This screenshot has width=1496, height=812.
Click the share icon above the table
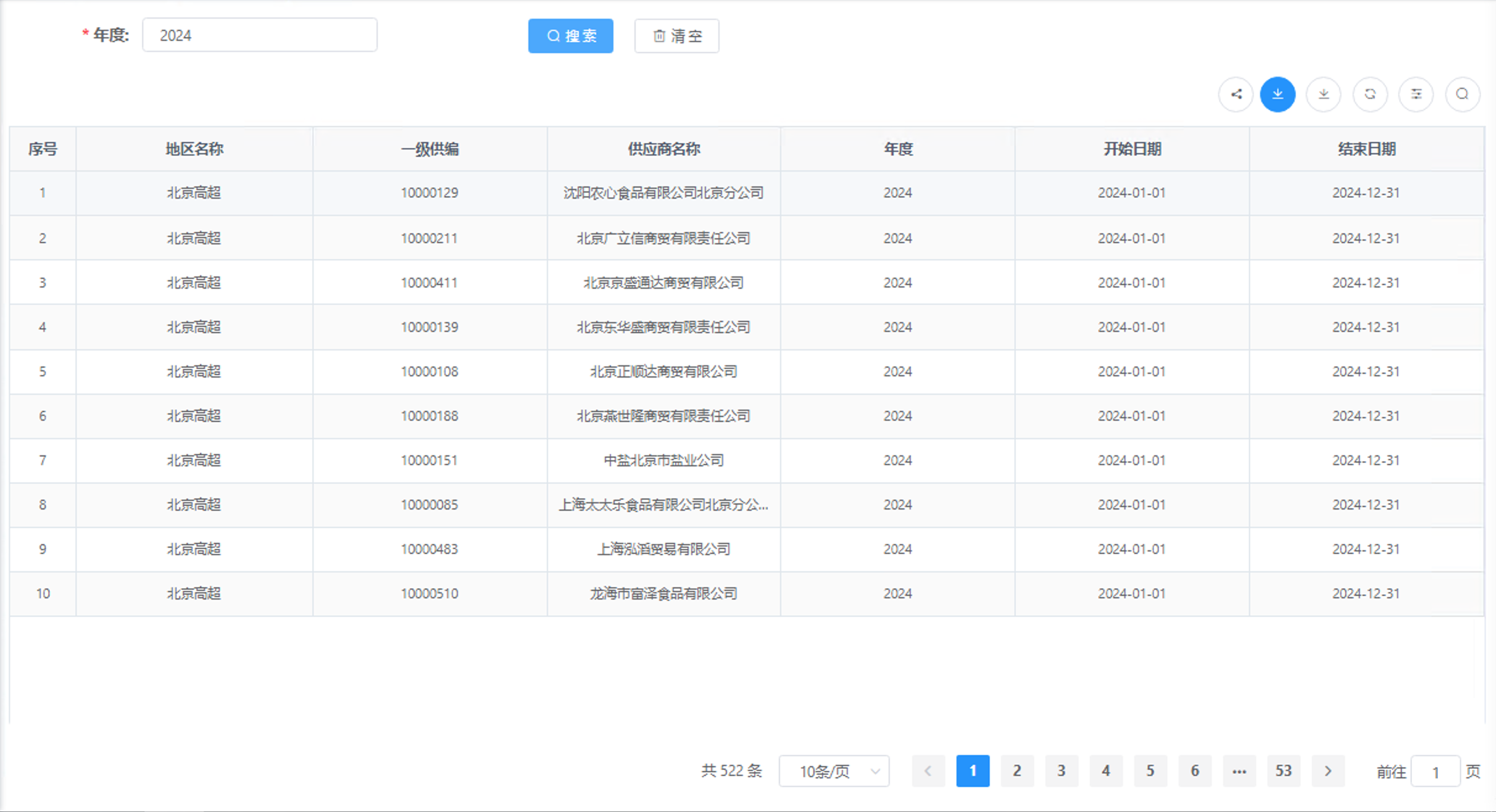[1236, 94]
